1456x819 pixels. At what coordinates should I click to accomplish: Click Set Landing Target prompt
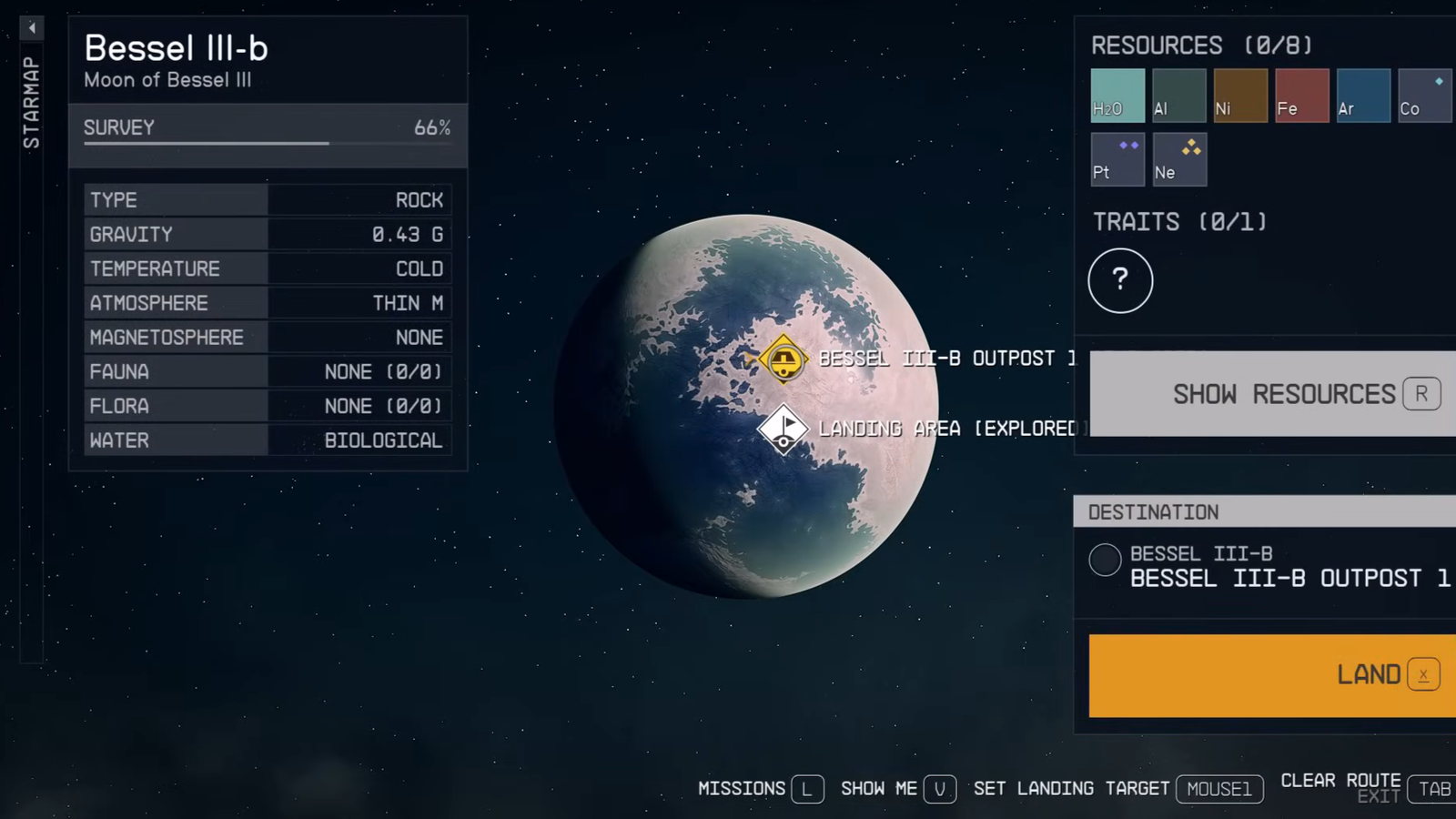pos(1117,789)
